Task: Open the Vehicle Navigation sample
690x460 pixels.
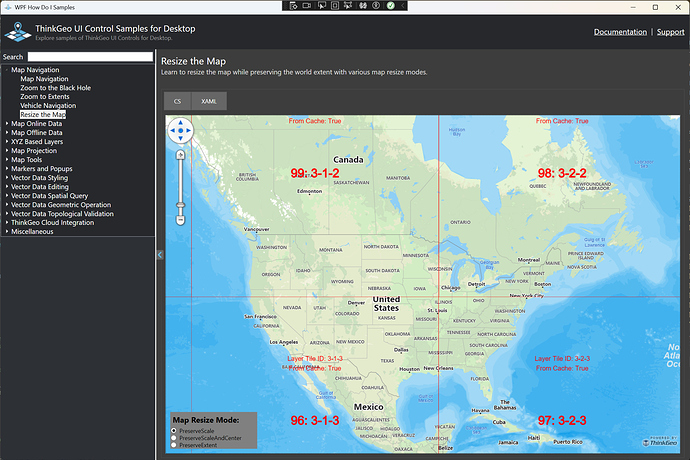Action: [48, 106]
